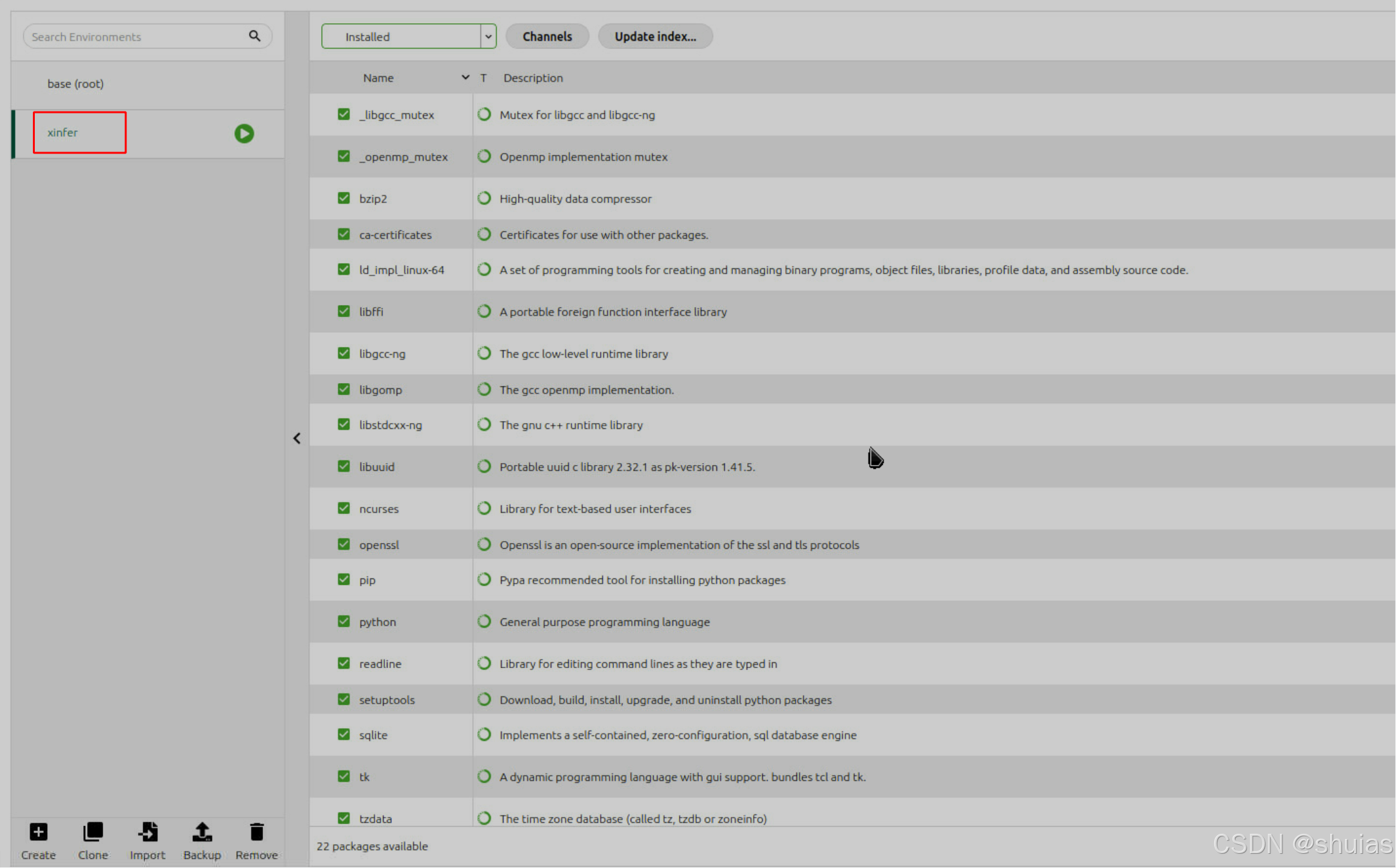Click the status circle icon next to python
Viewport: 1396px width, 868px height.
coord(484,621)
